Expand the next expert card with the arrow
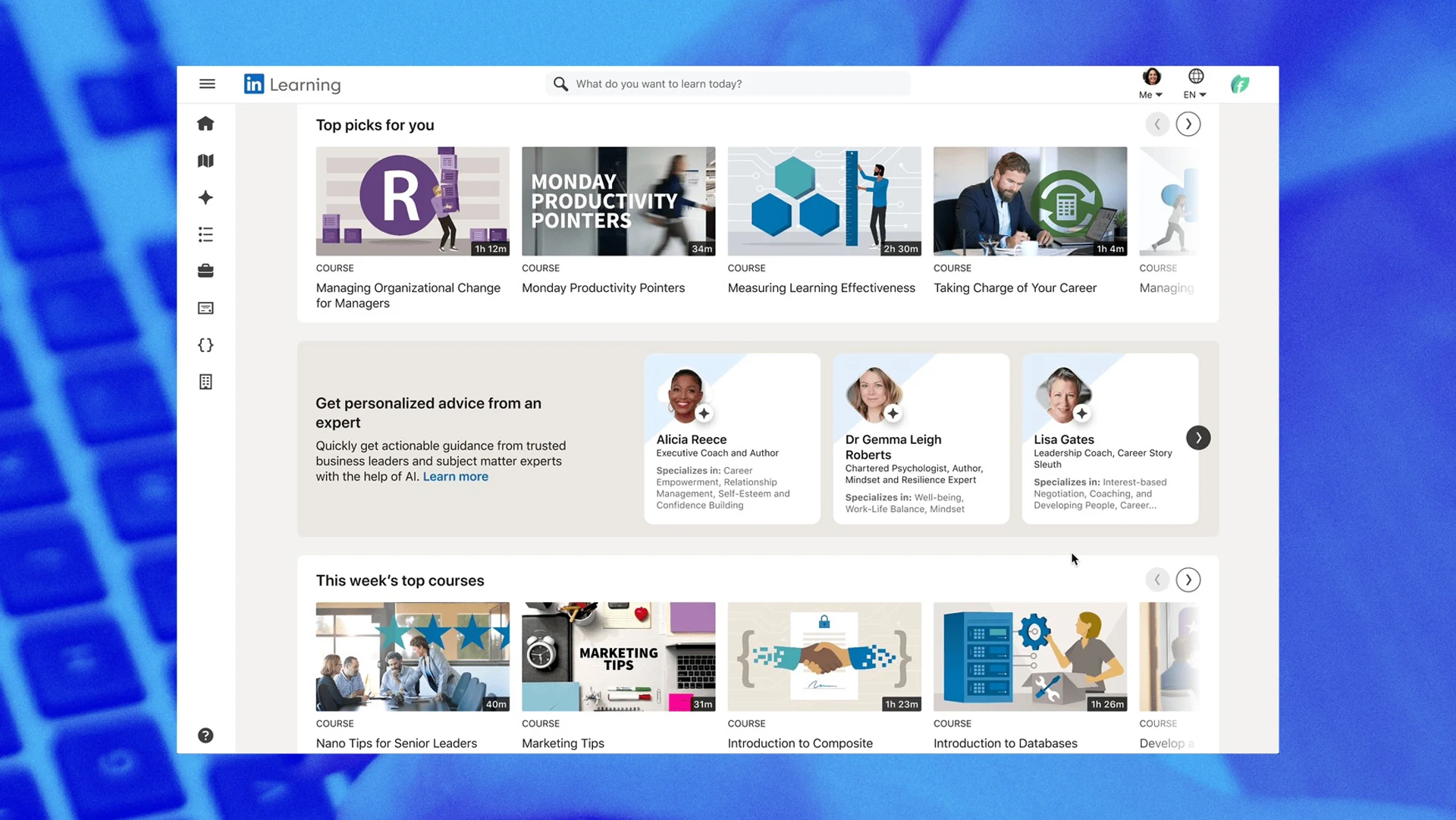 coord(1198,438)
